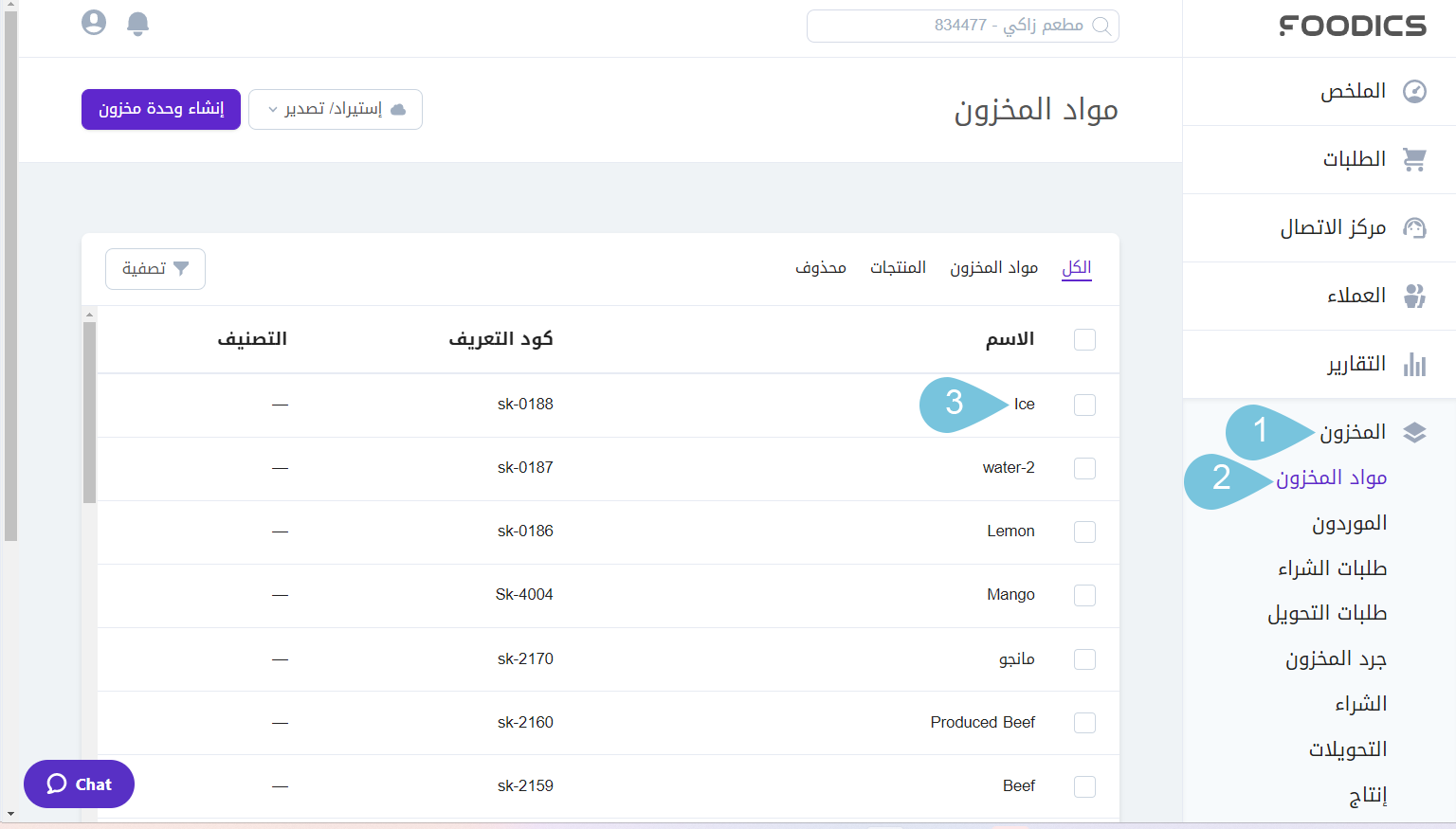Image resolution: width=1456 pixels, height=829 pixels.
Task: Select the checkbox next to Lemon
Action: coord(1084,532)
